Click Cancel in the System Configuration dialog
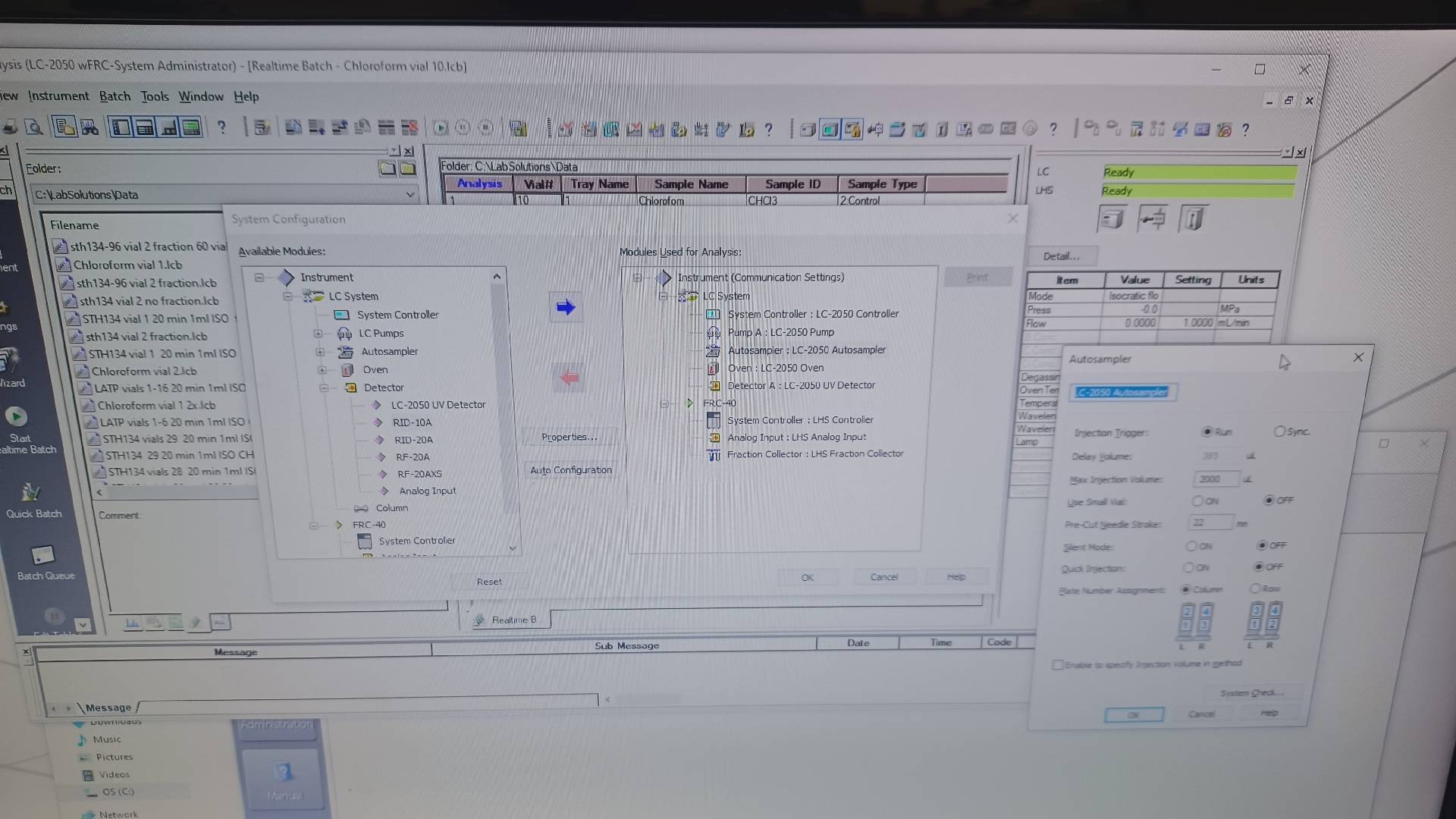 click(884, 577)
